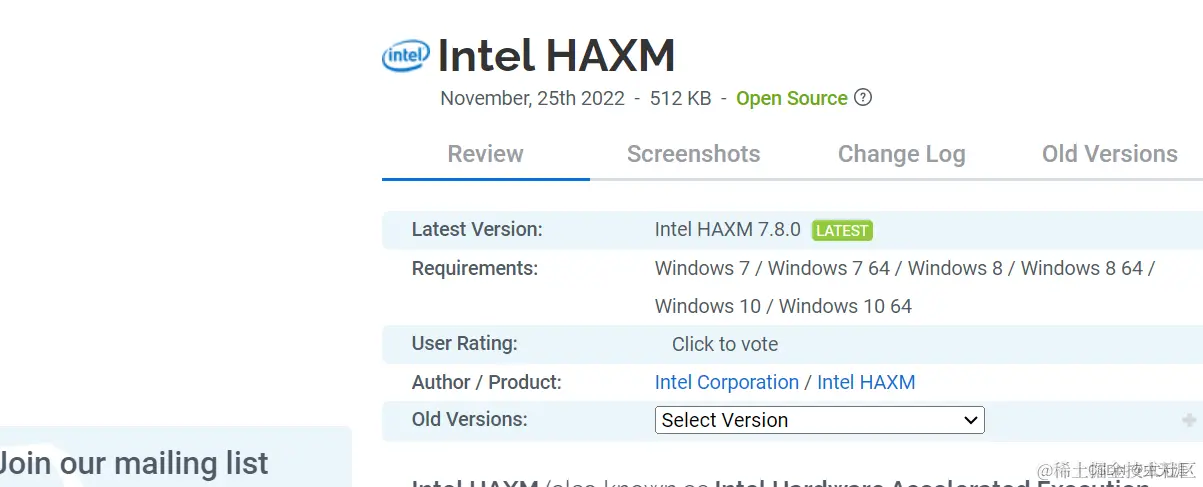The width and height of the screenshot is (1203, 487).
Task: Open the Change Log tab
Action: [901, 154]
